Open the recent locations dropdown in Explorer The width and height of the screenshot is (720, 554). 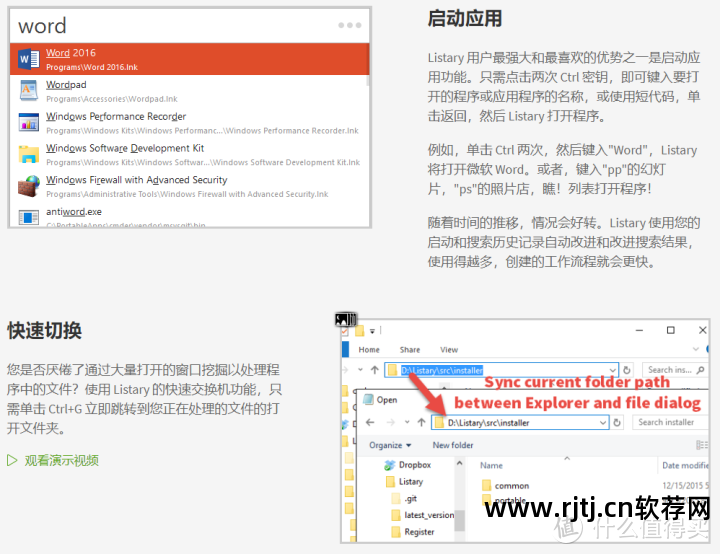pos(360,370)
